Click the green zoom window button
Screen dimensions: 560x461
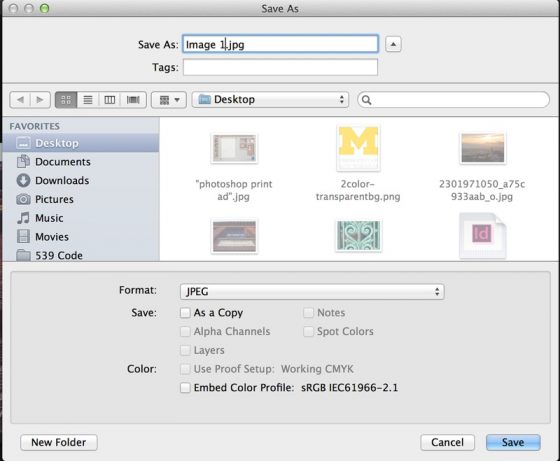tap(44, 8)
